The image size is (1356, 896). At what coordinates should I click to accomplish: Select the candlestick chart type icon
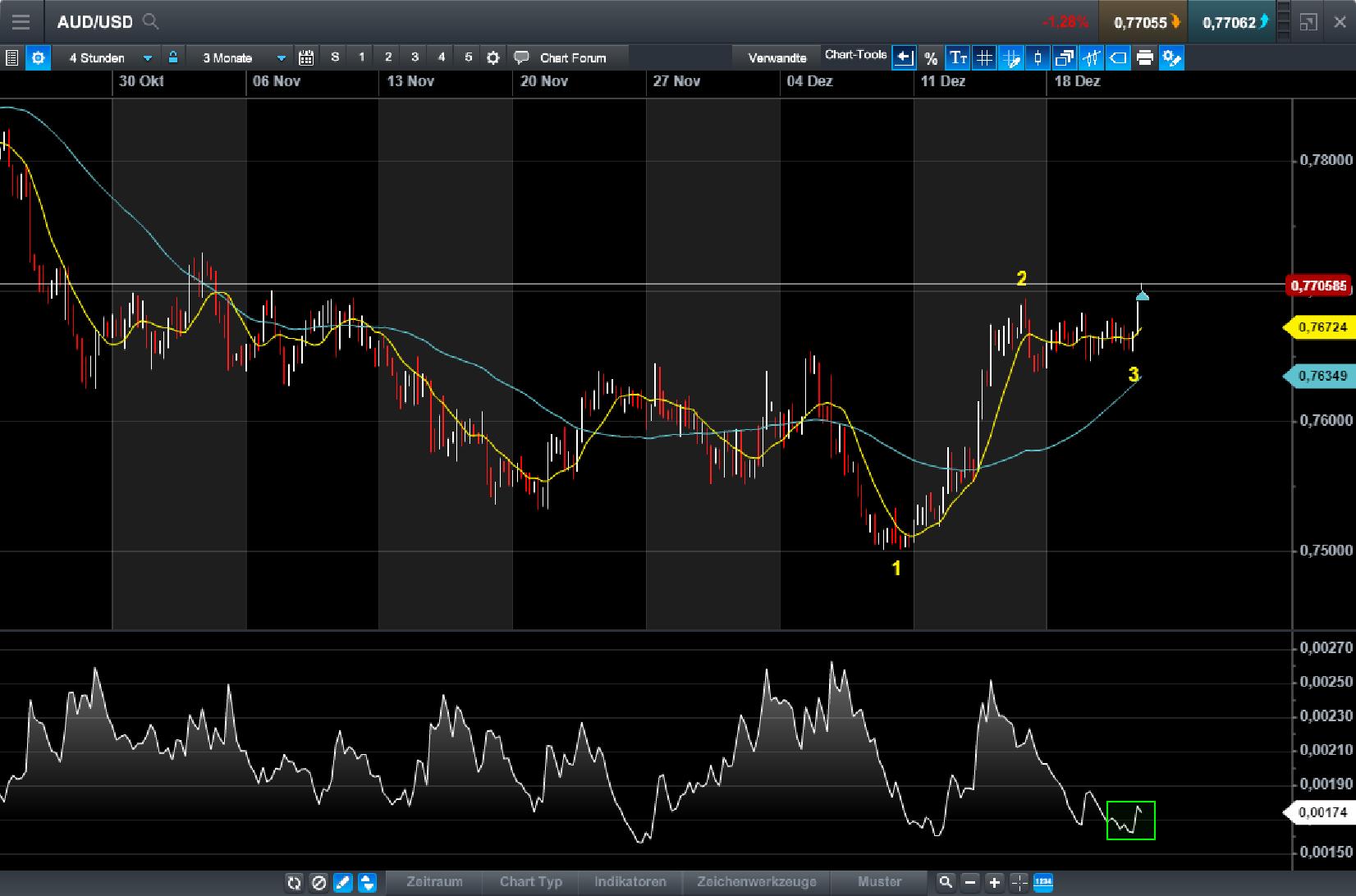pyautogui.click(x=1037, y=57)
